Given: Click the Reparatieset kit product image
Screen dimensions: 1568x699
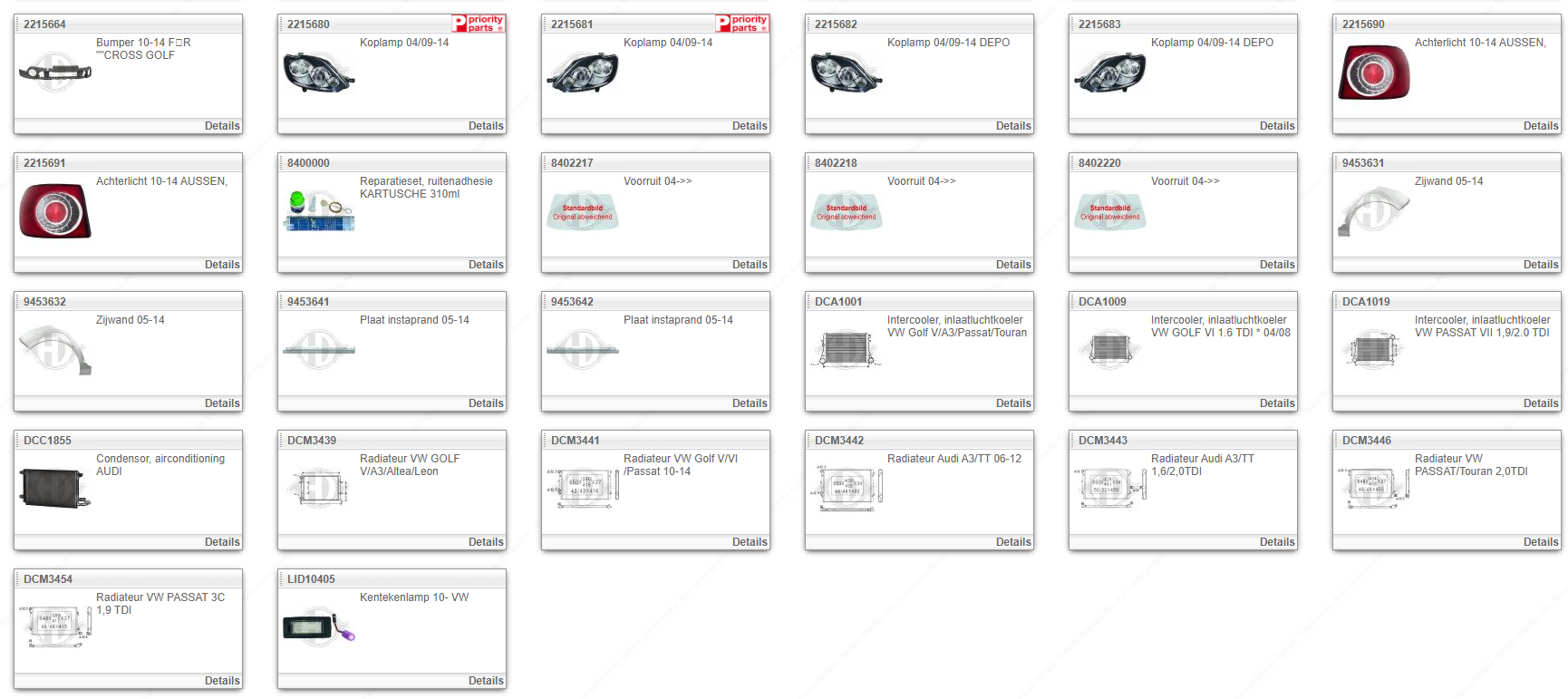Looking at the screenshot, I should point(318,211).
